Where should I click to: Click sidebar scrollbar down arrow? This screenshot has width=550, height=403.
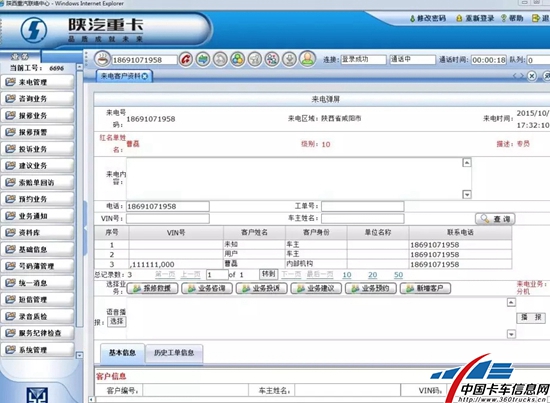(80, 355)
